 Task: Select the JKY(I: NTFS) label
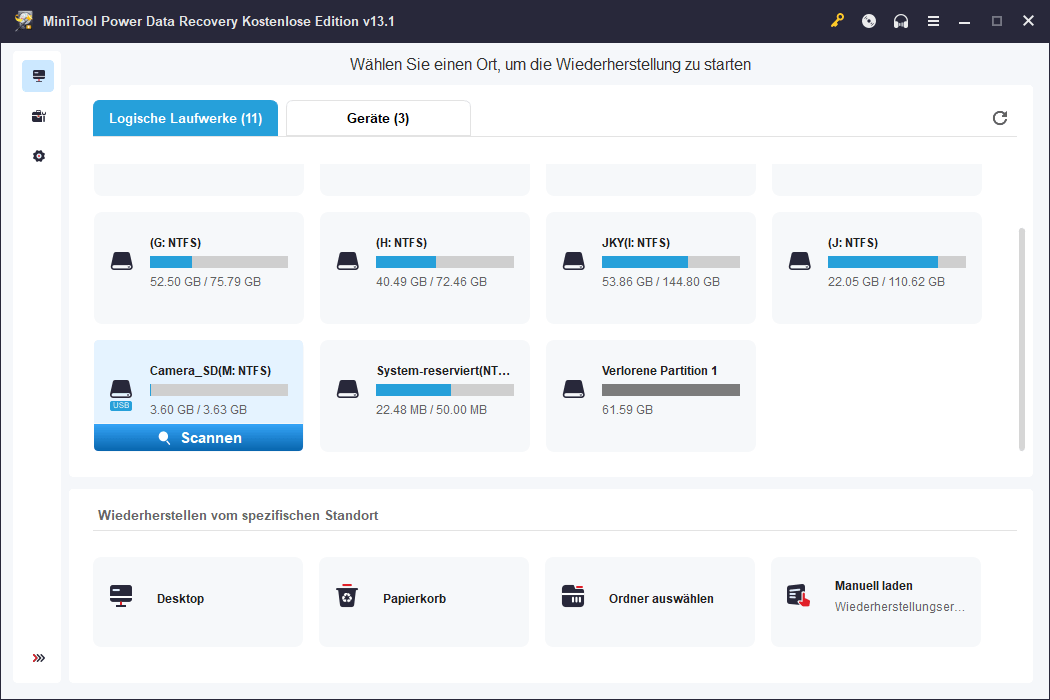click(635, 242)
